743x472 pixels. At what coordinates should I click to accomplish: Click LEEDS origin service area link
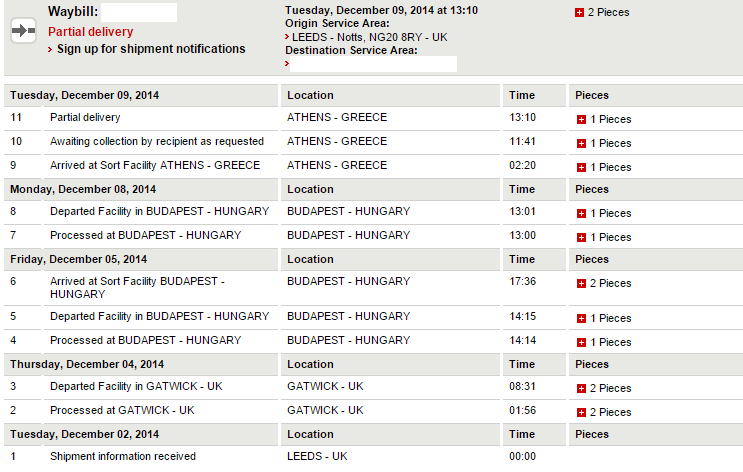[x=369, y=37]
